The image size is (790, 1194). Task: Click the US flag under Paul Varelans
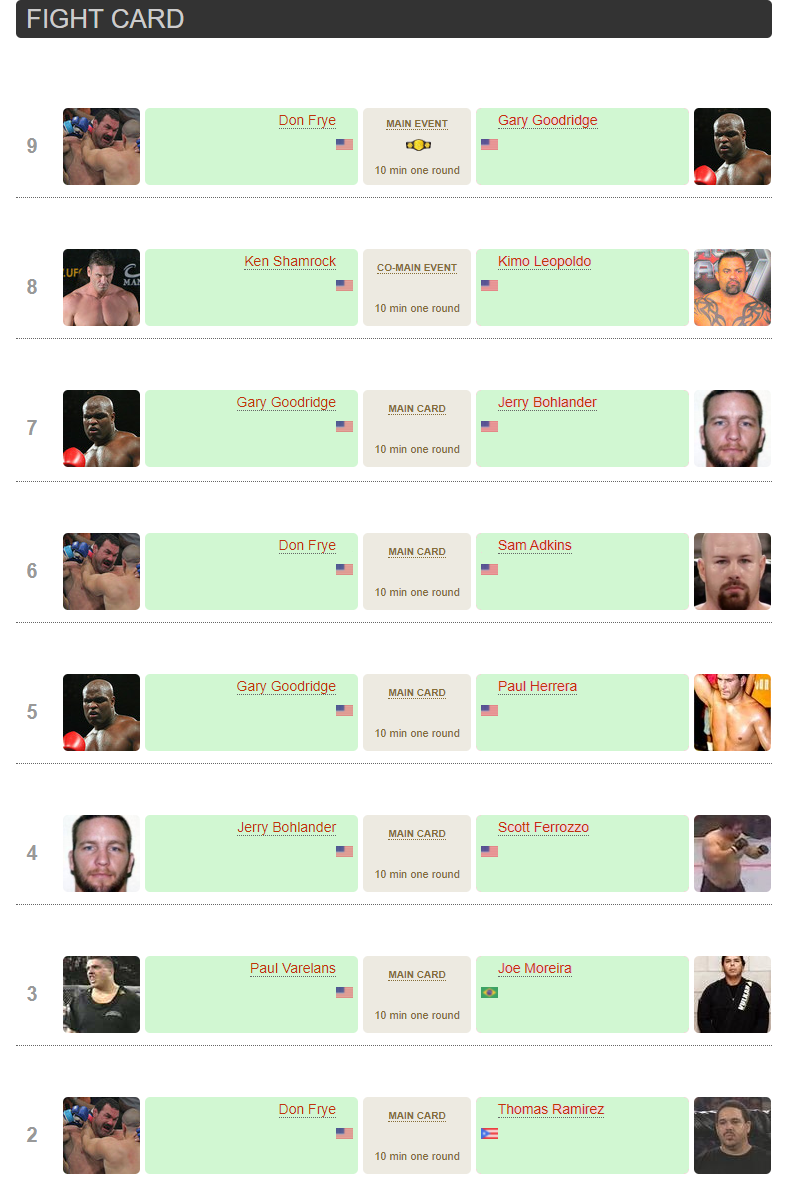pos(344,992)
